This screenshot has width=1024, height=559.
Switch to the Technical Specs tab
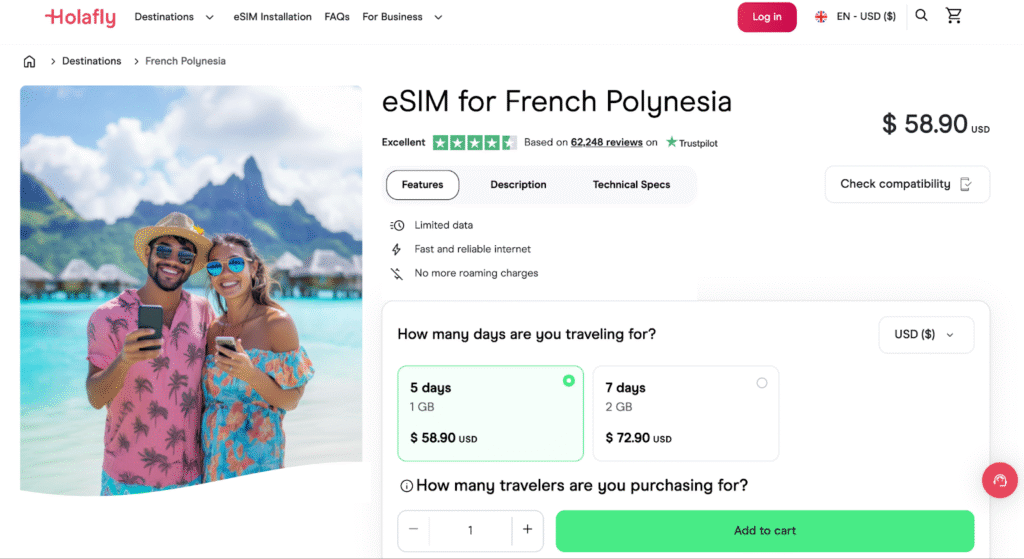(631, 185)
